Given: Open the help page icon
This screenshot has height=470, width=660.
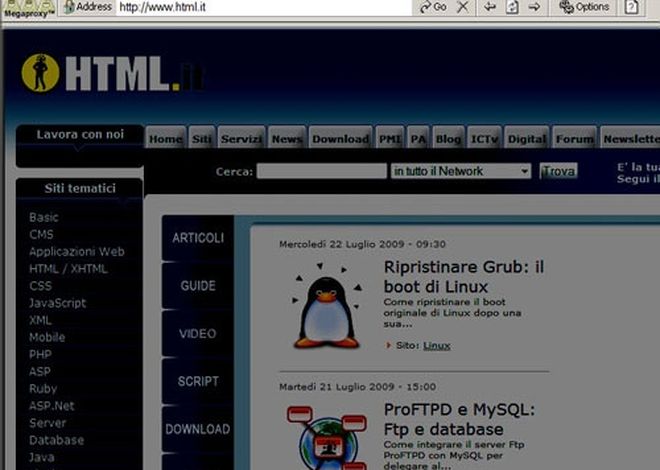Looking at the screenshot, I should (x=631, y=7).
